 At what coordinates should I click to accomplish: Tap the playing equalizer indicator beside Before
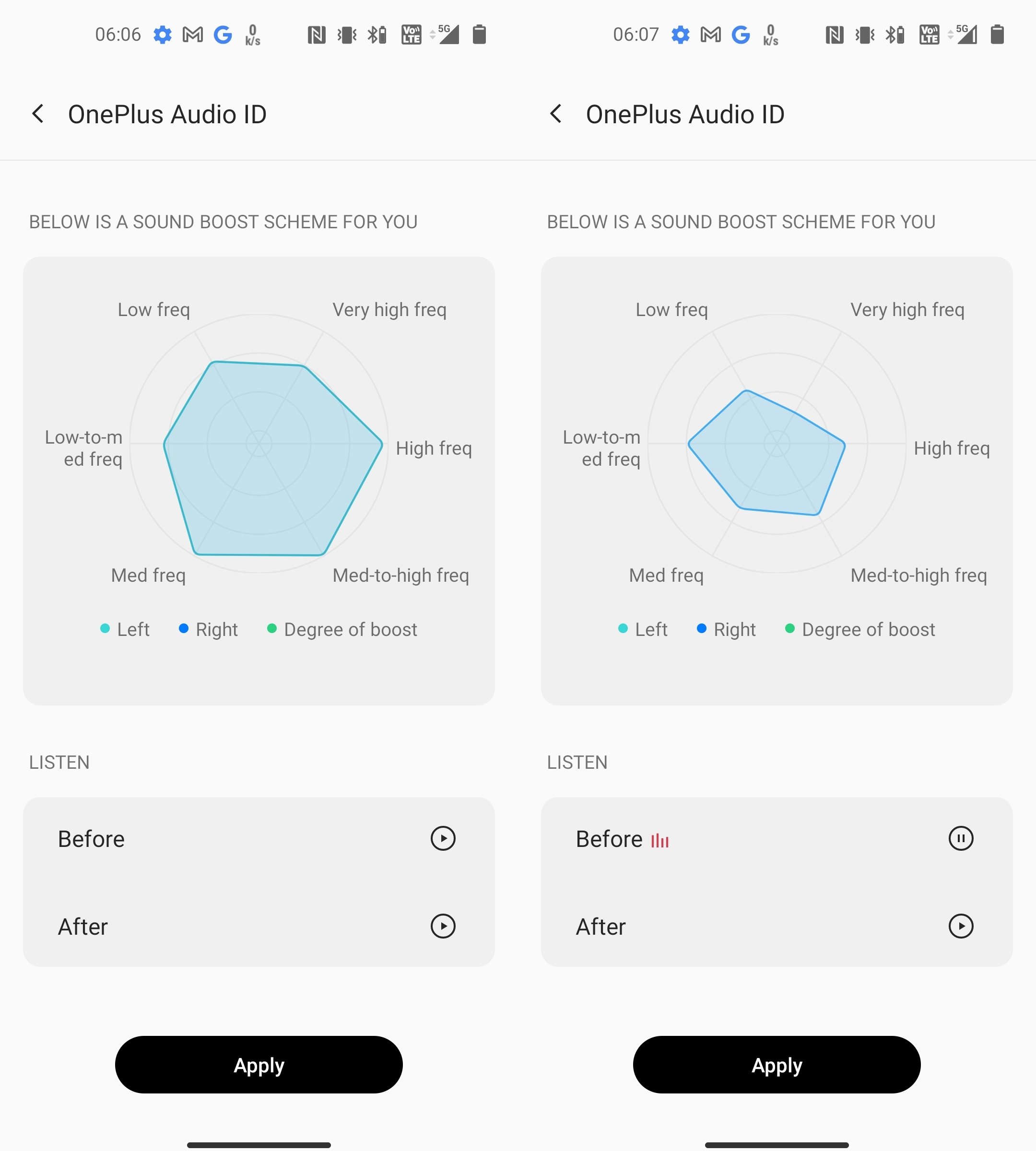(x=660, y=840)
